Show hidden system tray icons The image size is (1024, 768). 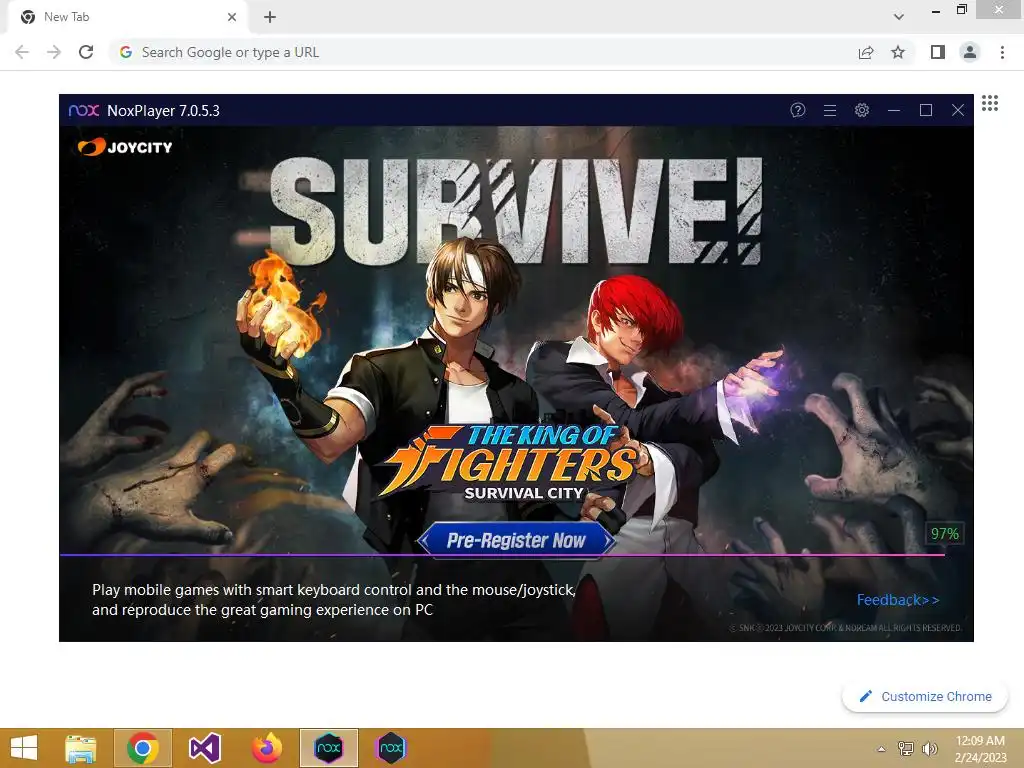882,749
